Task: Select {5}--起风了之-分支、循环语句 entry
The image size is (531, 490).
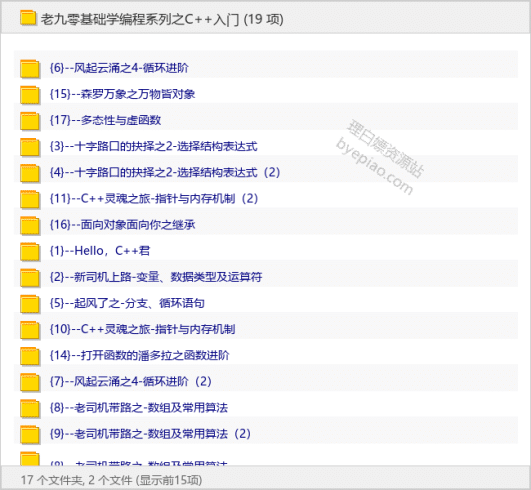Action: coord(127,303)
